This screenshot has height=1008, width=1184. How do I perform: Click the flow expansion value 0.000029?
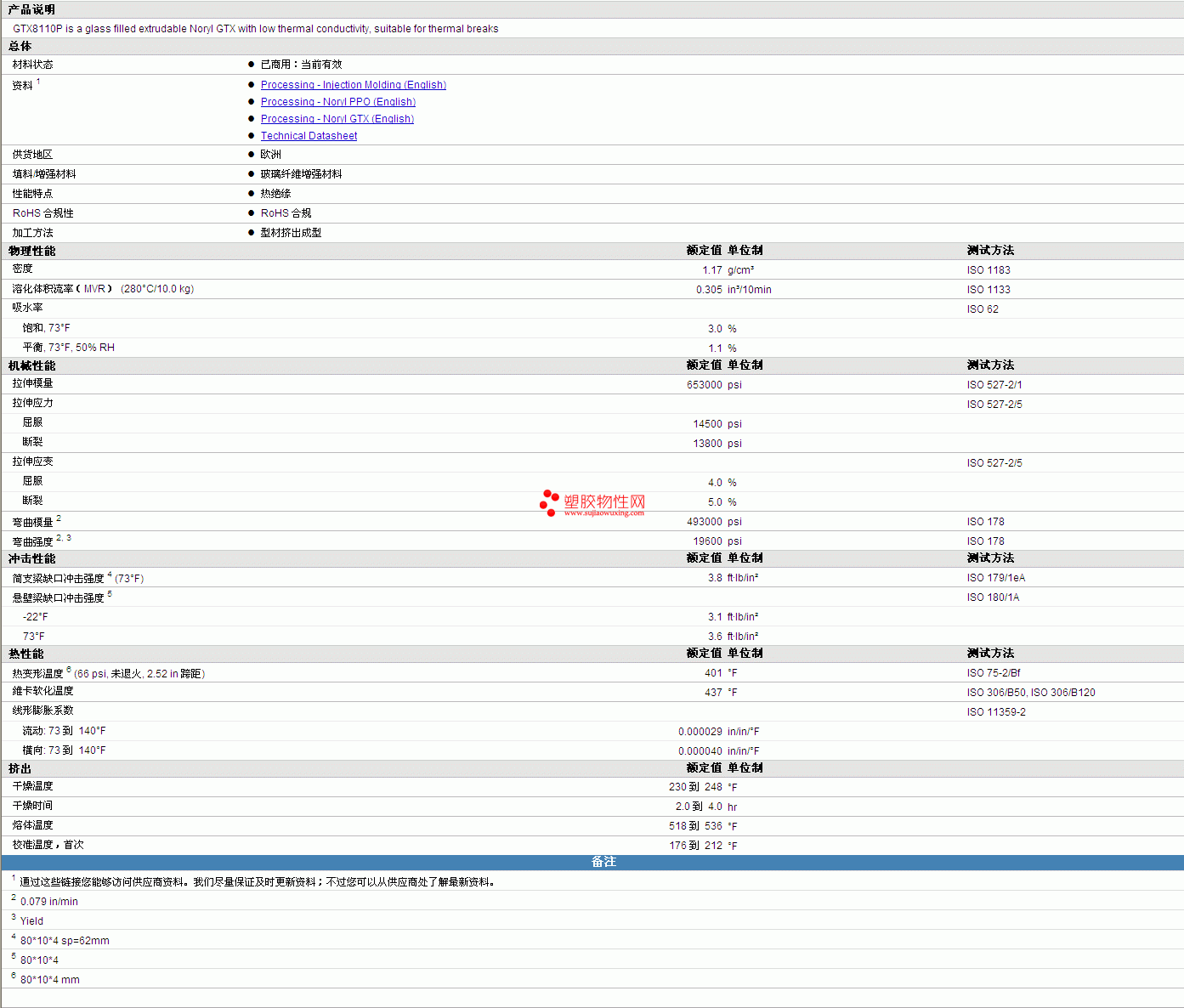click(700, 732)
